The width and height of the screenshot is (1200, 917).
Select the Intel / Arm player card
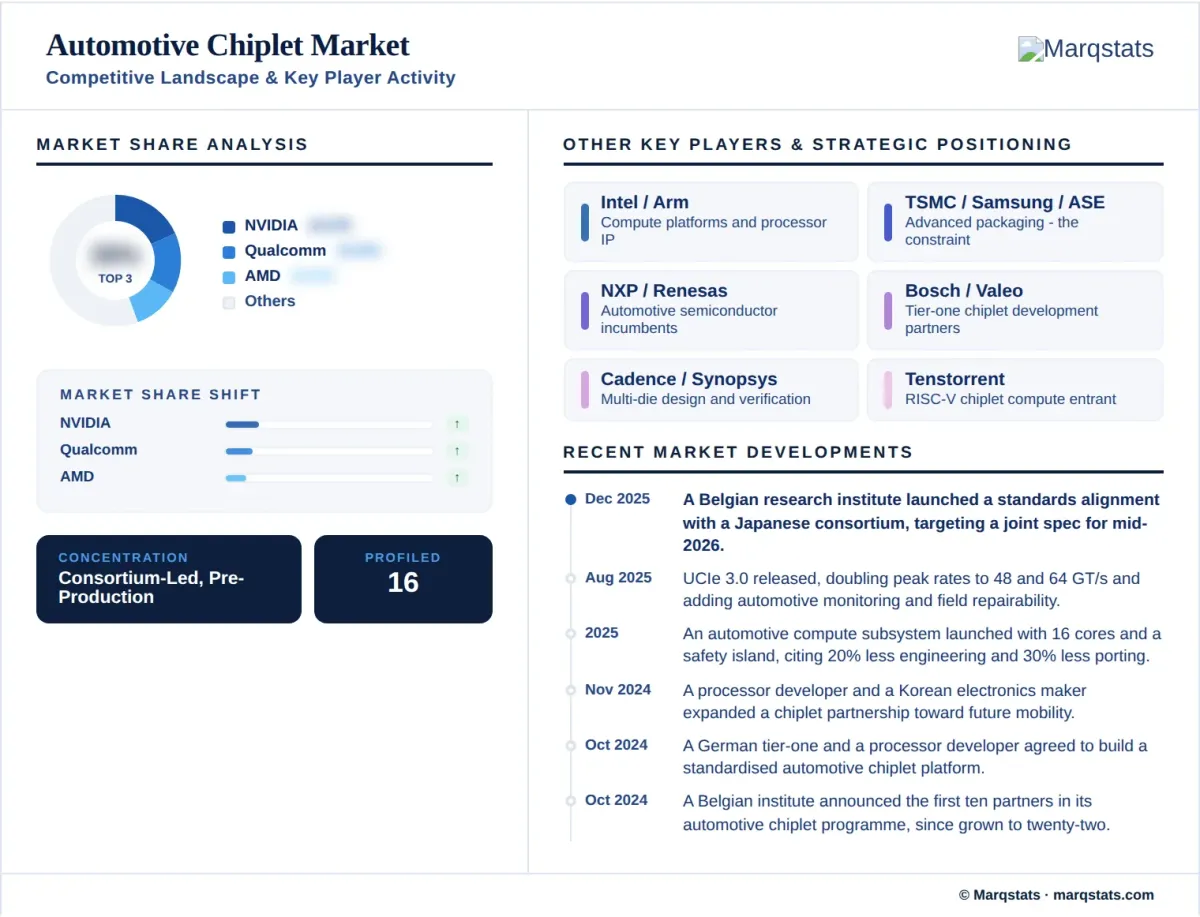point(711,221)
